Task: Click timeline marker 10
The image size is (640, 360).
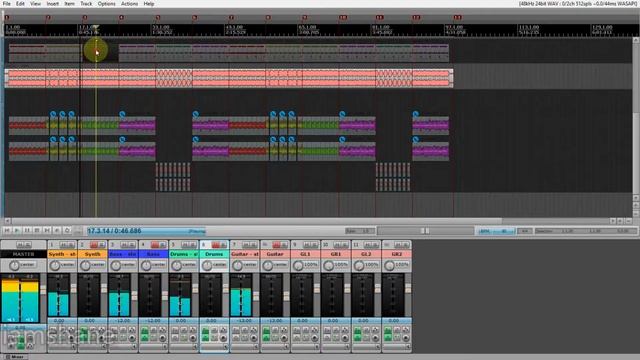Action: [x=343, y=18]
